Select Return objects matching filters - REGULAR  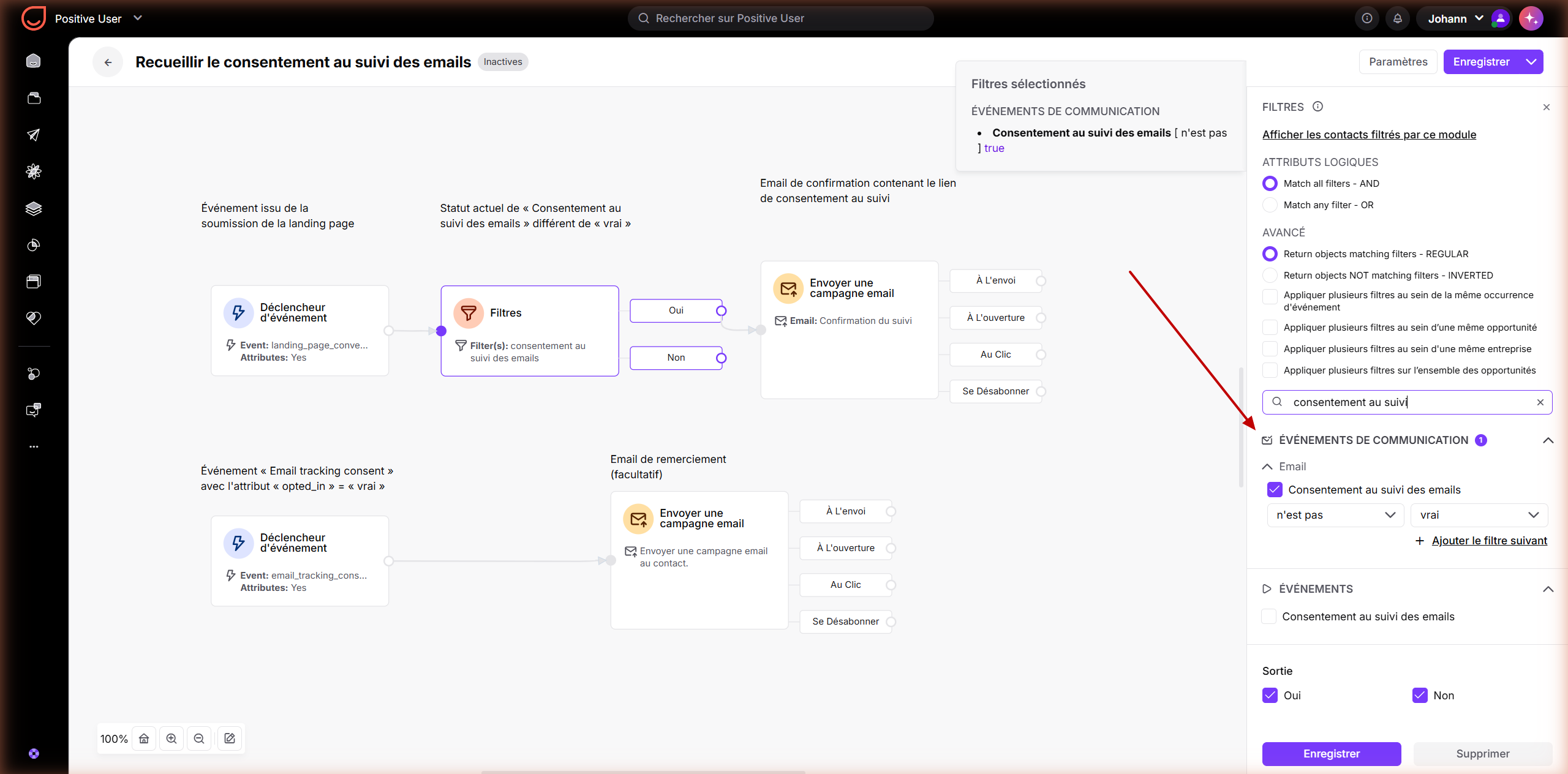pyautogui.click(x=1270, y=254)
